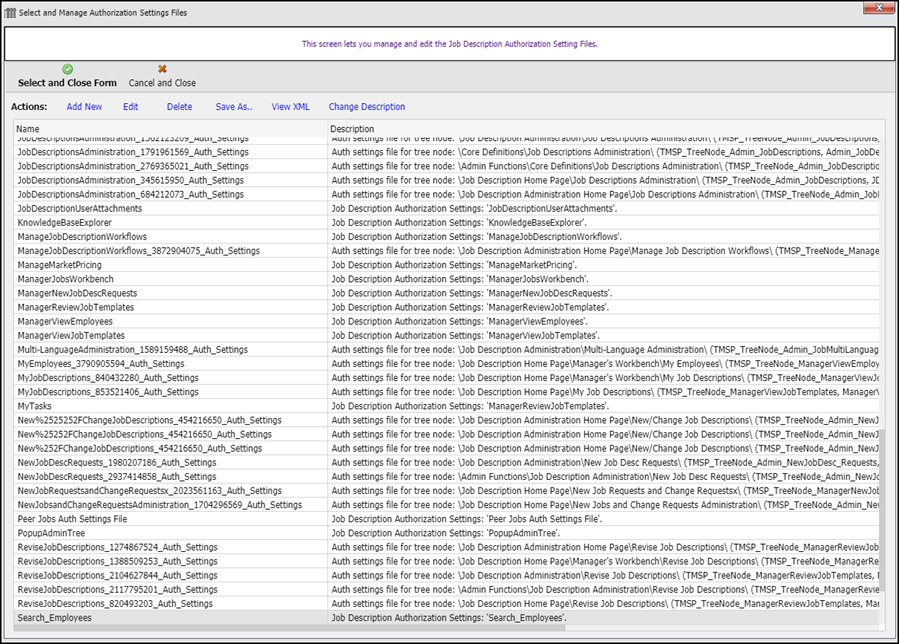Select the ManagerJobsWorkbench row
The height and width of the screenshot is (644, 900).
coord(447,279)
